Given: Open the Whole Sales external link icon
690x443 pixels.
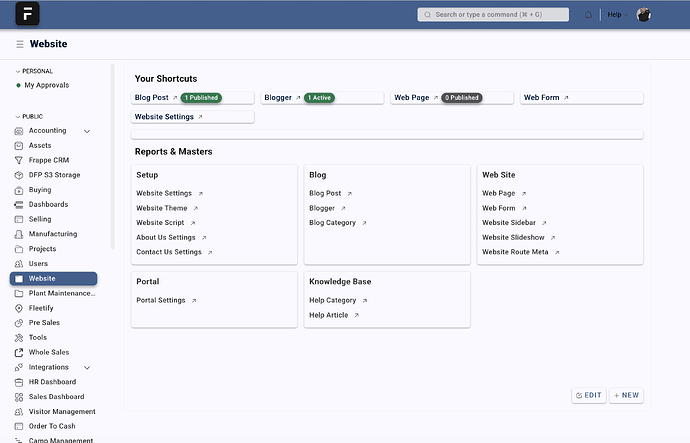Looking at the screenshot, I should (18, 352).
